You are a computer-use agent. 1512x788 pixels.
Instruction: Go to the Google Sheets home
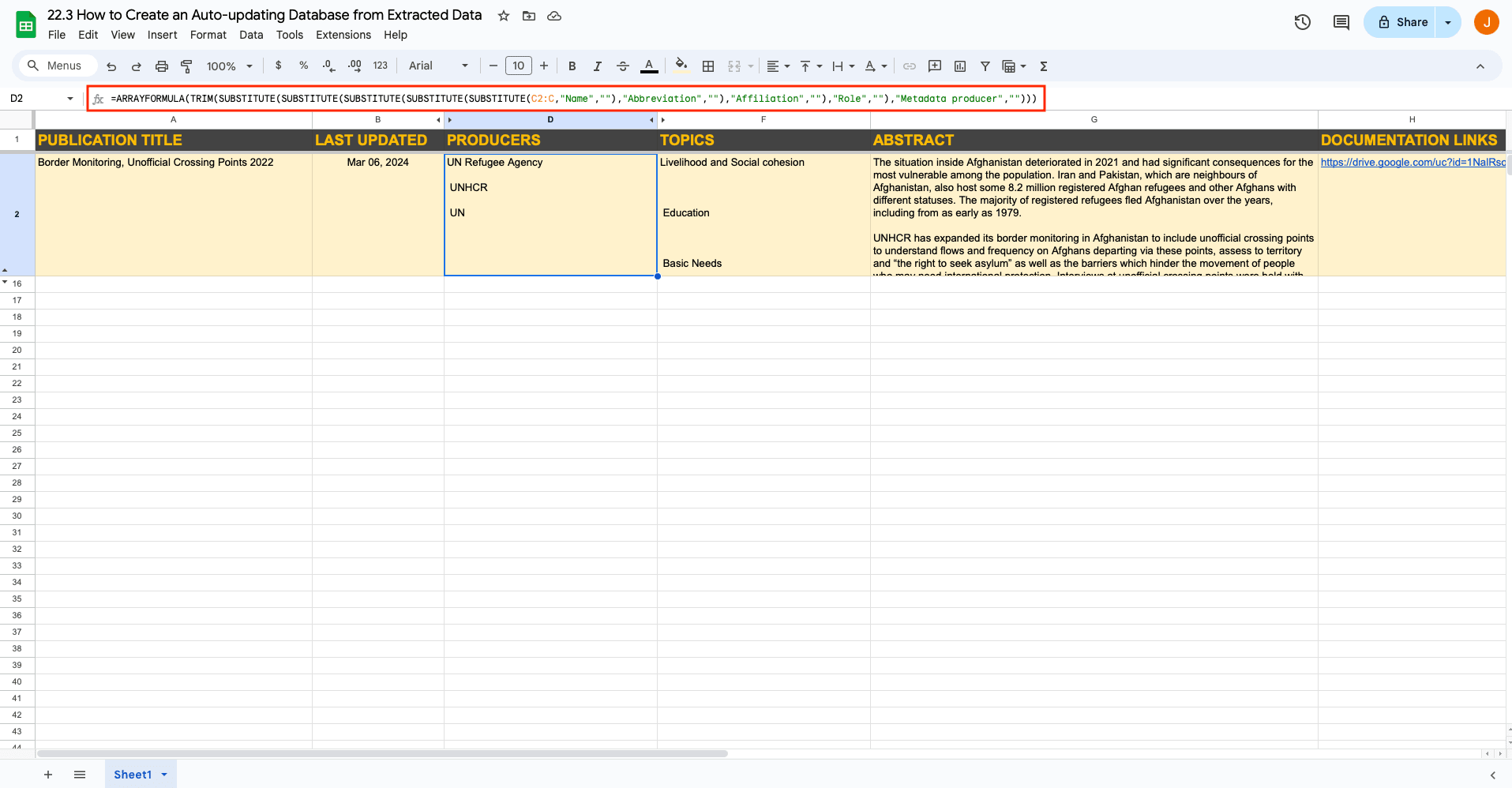[26, 24]
